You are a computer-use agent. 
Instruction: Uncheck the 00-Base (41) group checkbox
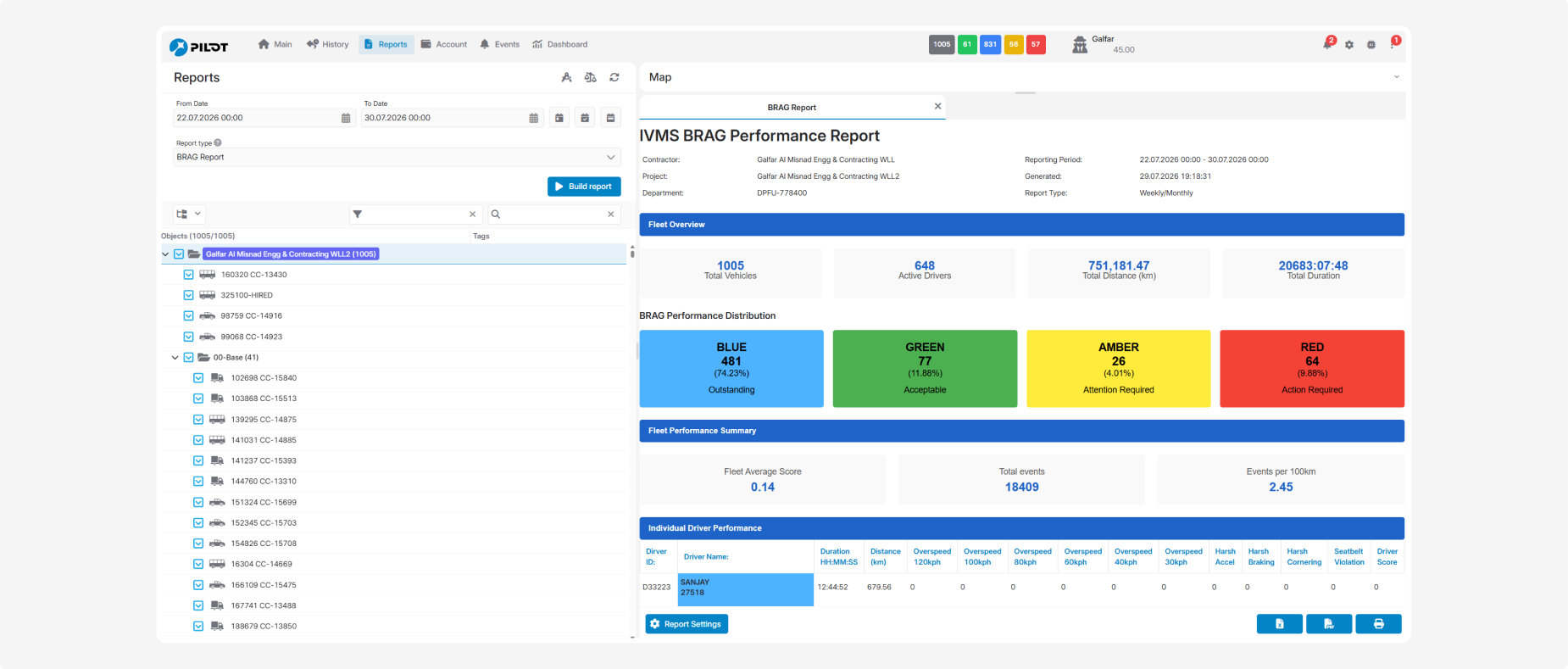pyautogui.click(x=189, y=358)
